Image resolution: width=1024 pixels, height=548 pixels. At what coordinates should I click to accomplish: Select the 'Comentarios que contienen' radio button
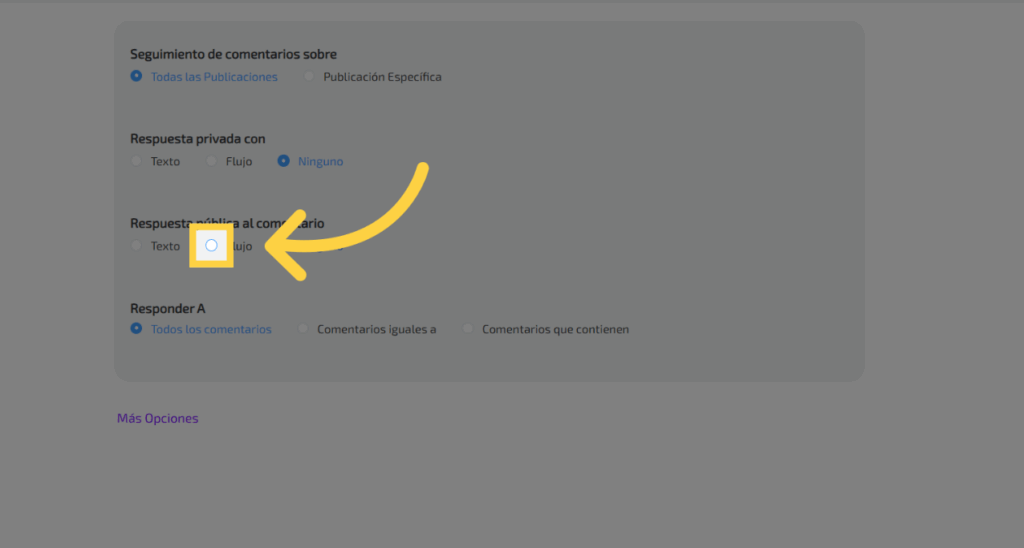coord(467,329)
